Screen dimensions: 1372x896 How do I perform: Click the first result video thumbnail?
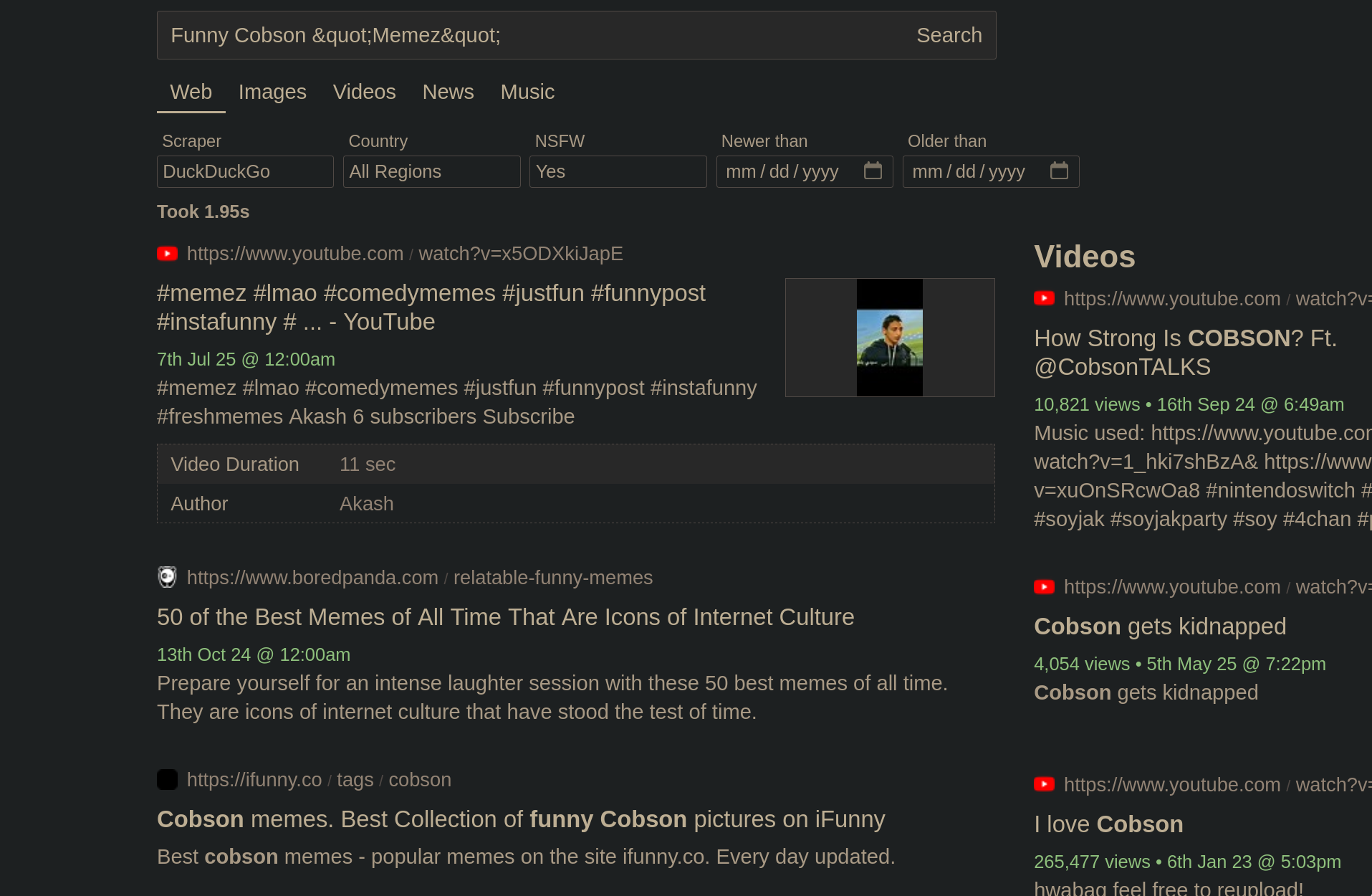[889, 338]
